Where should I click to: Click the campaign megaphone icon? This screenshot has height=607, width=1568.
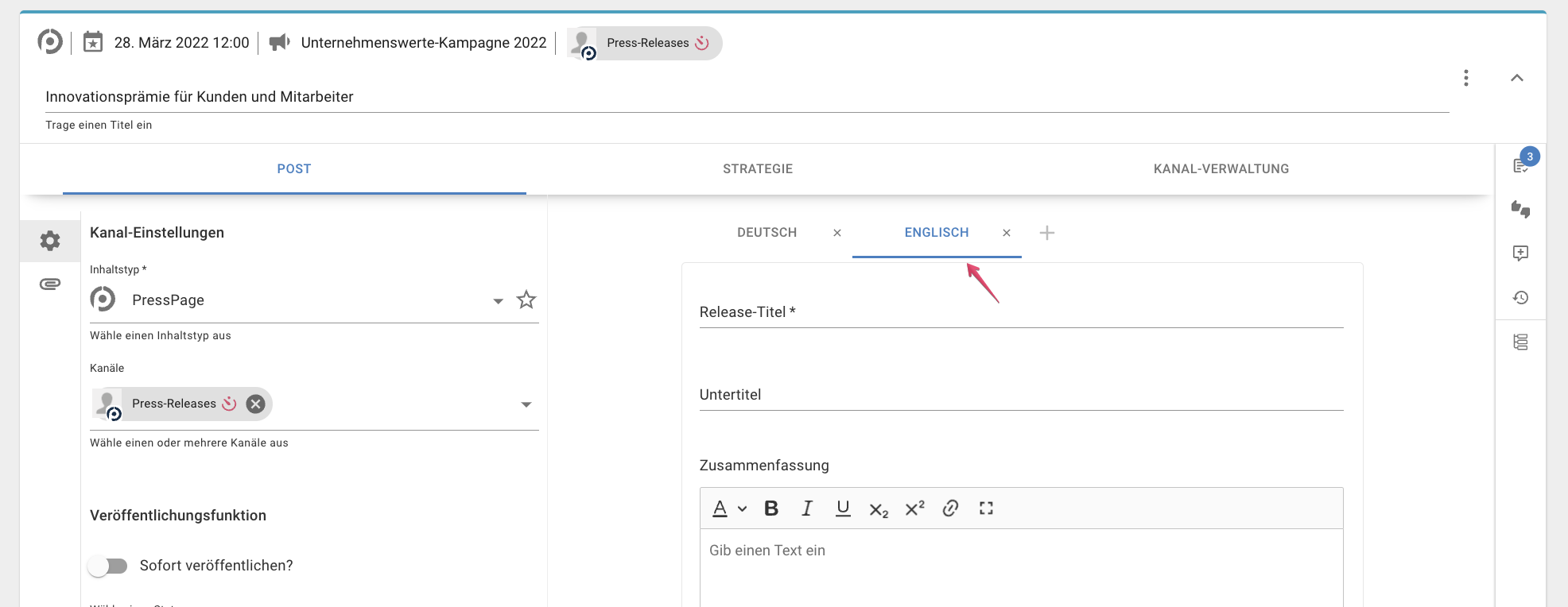click(279, 42)
